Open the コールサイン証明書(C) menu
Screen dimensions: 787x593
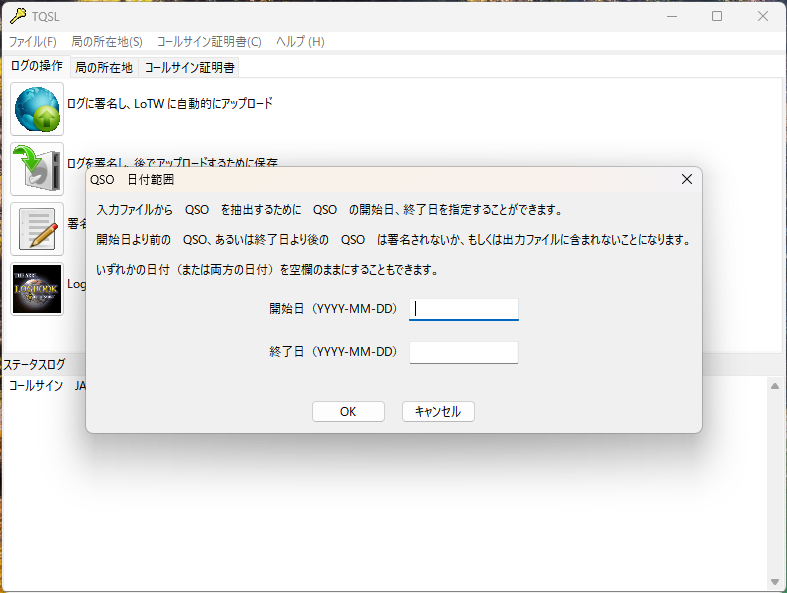point(209,42)
